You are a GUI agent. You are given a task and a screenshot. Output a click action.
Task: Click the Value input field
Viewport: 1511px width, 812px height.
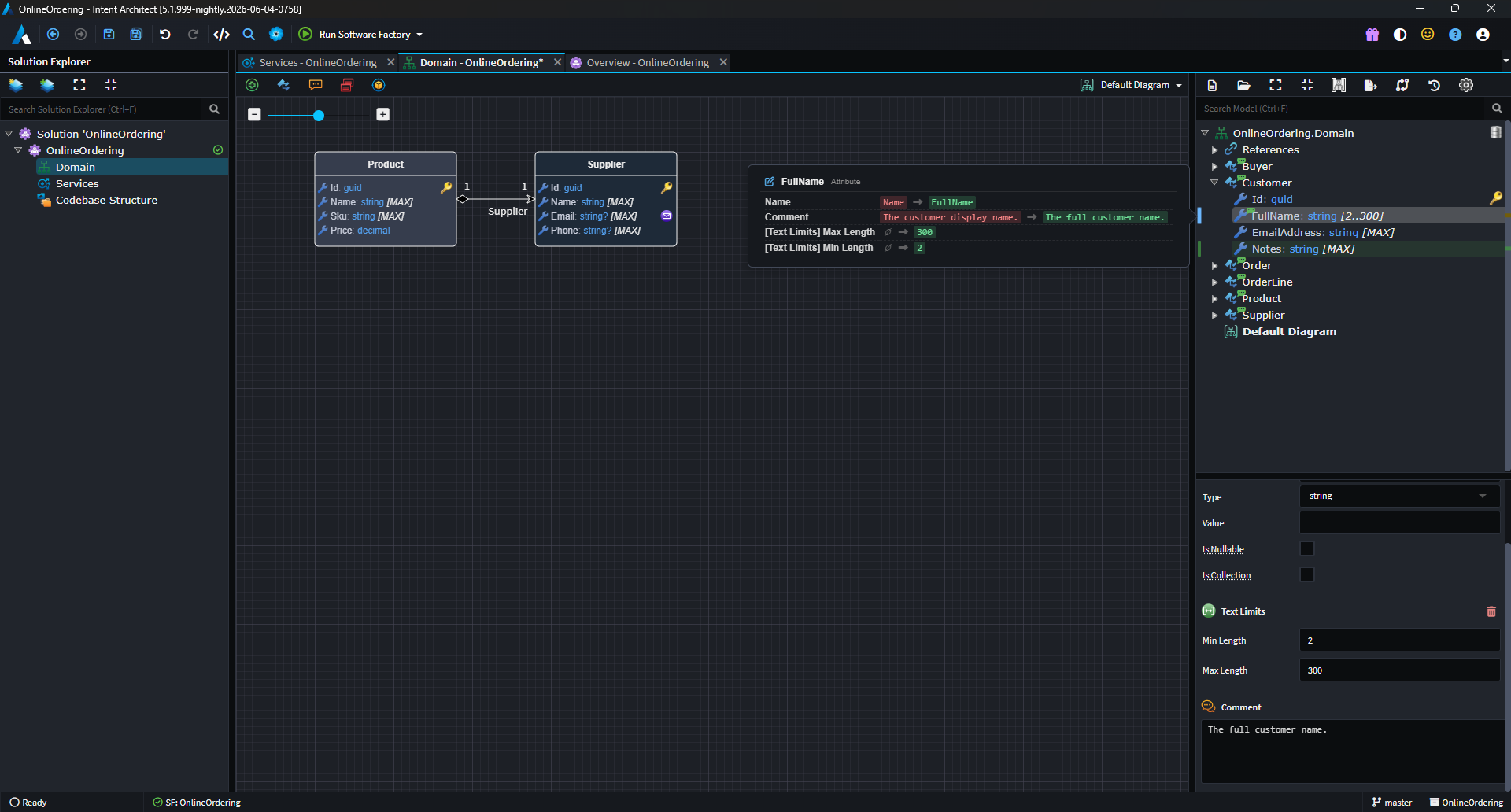pyautogui.click(x=1399, y=522)
